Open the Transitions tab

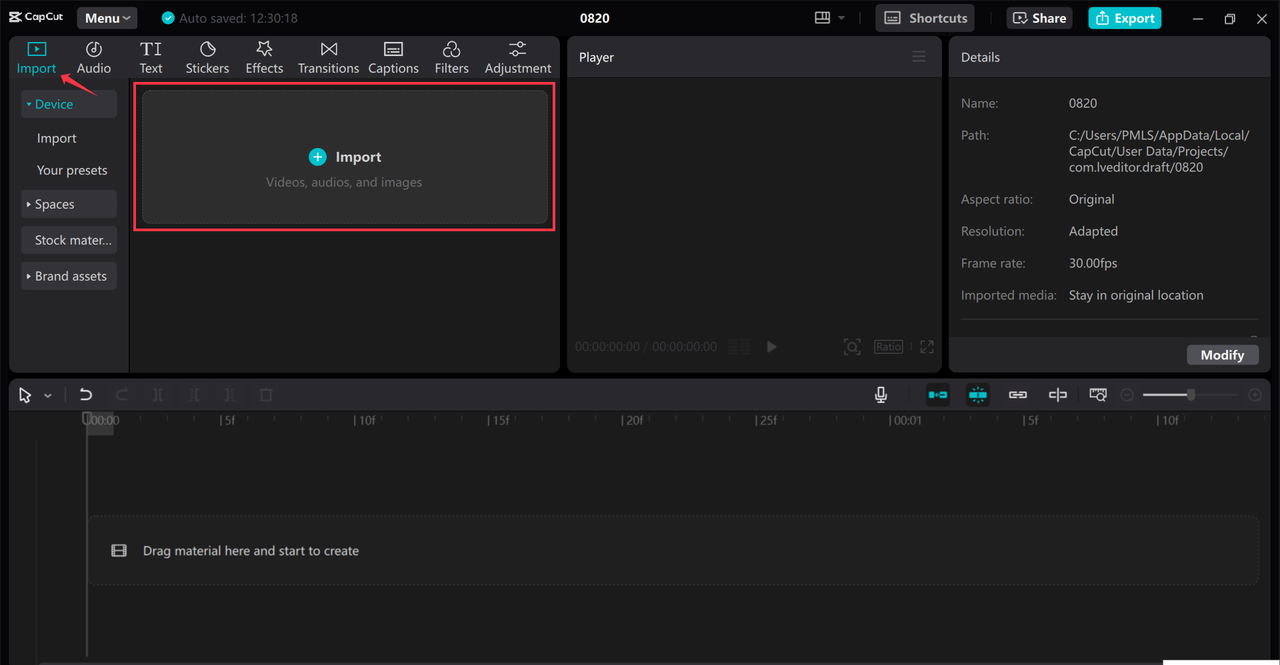tap(328, 58)
